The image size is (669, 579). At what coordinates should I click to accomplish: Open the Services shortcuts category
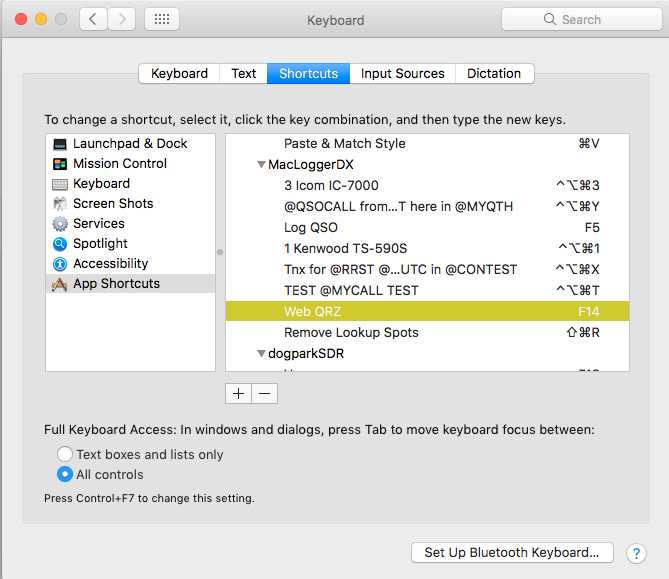pos(98,224)
